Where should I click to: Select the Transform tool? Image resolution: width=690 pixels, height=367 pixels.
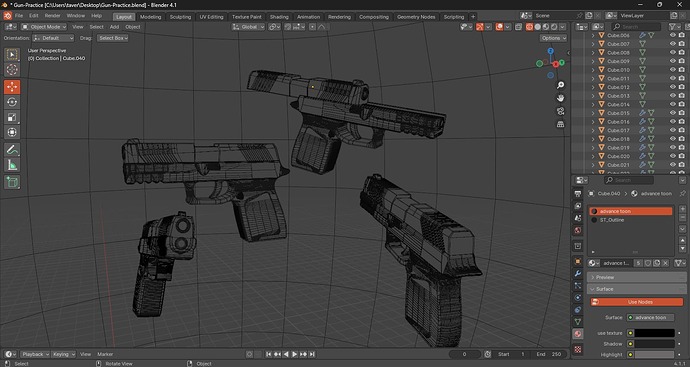(12, 132)
